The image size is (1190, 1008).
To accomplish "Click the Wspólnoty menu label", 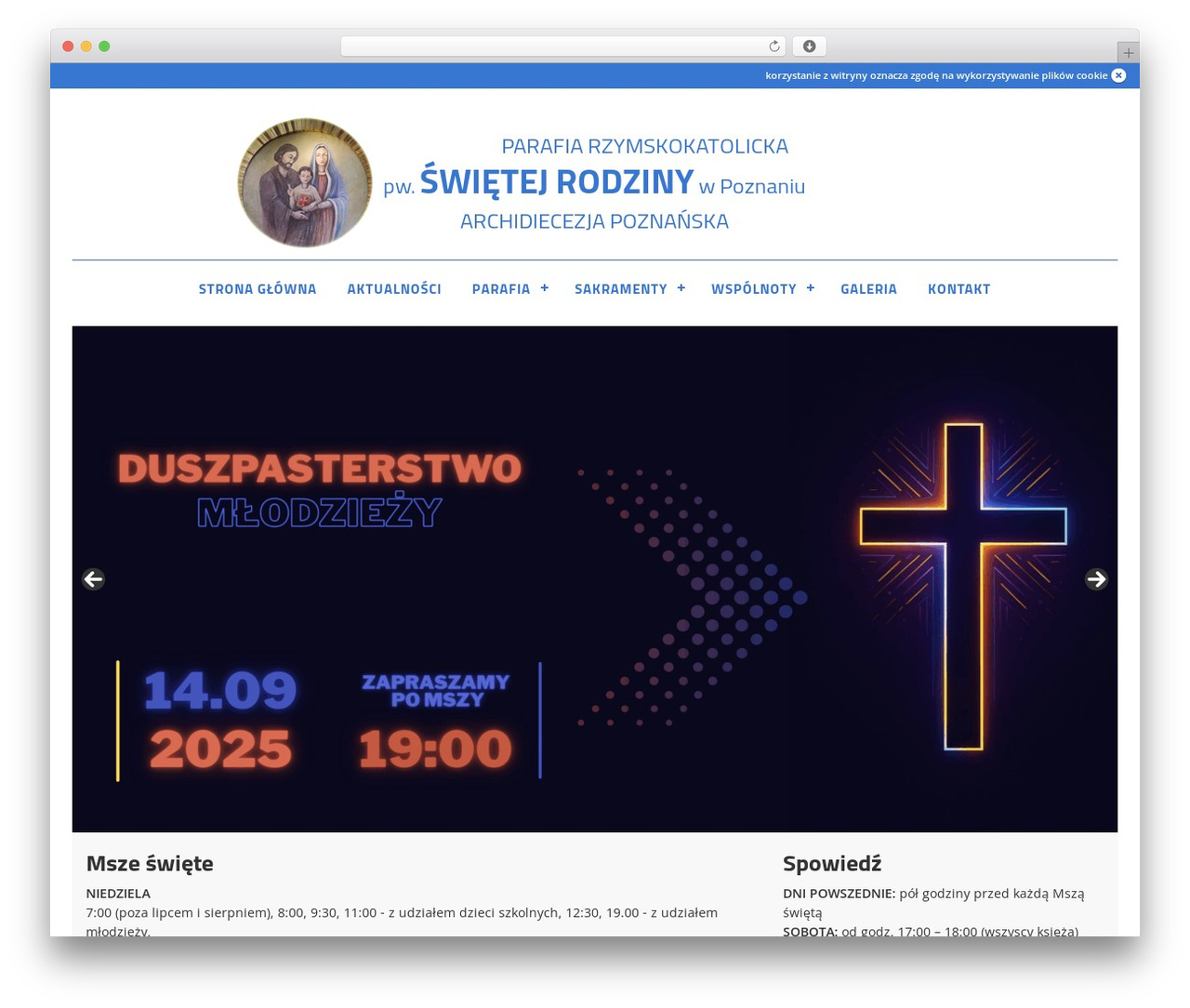I will (x=754, y=289).
